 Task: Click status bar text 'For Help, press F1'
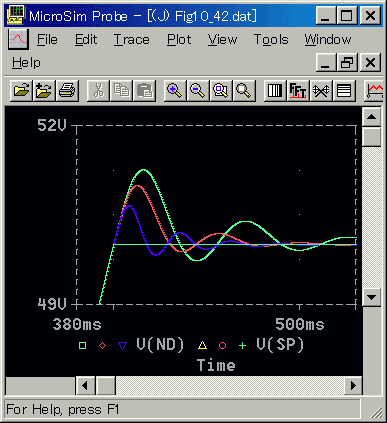[x=62, y=409]
